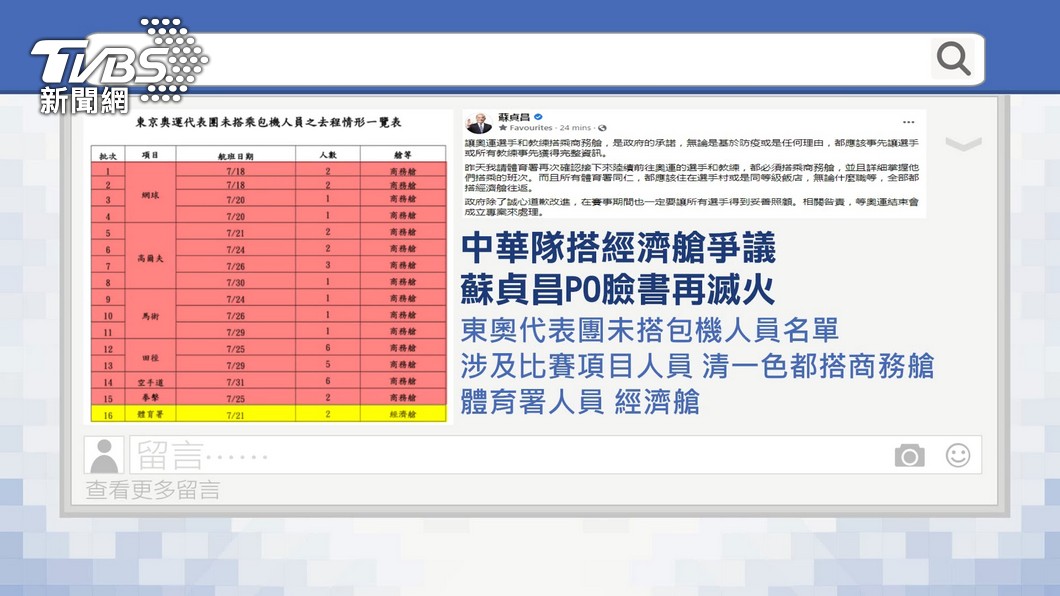Screen dimensions: 1060x596
Task: Click batch number 16 cell
Action: point(108,415)
